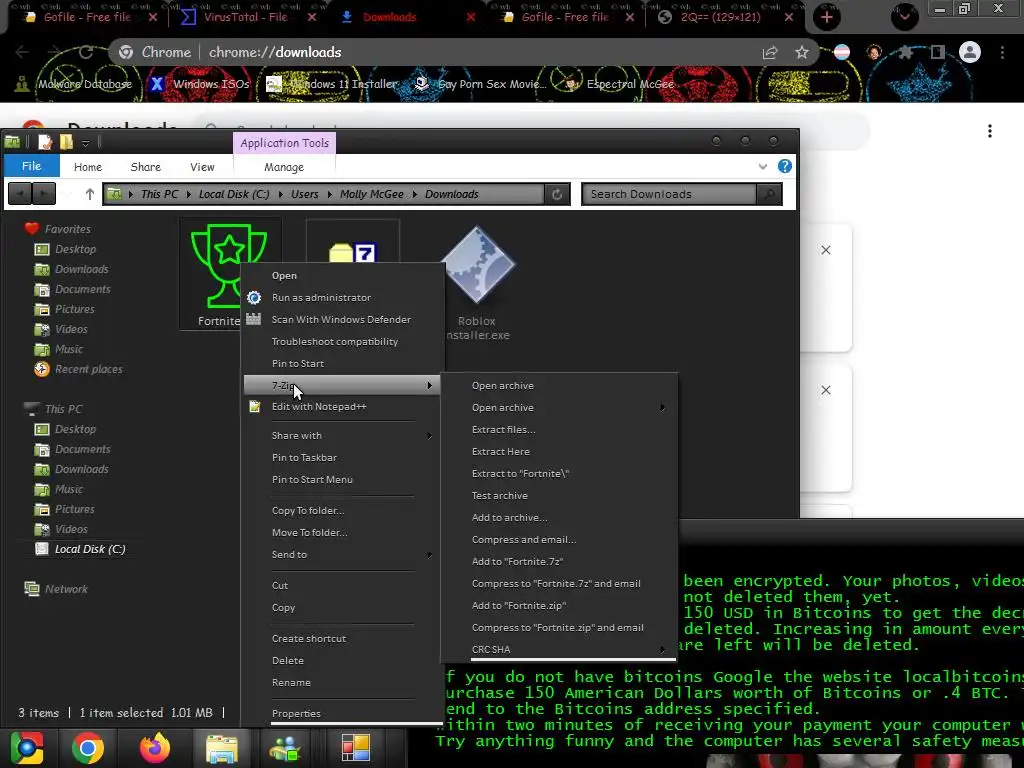The image size is (1024, 768).
Task: Click Explorer's refresh icon by the address bar
Action: pos(557,194)
